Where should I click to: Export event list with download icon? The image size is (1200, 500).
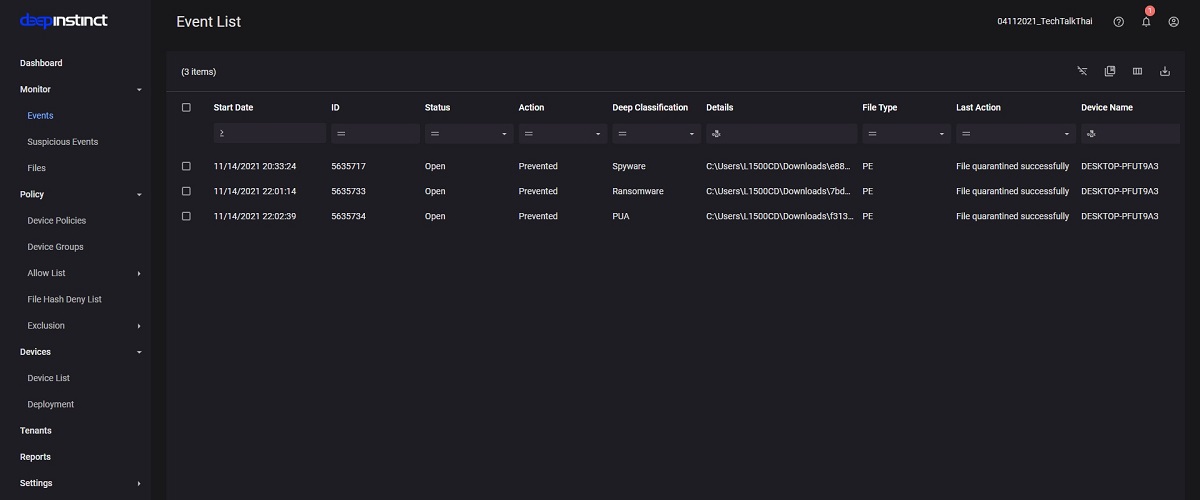coord(1165,71)
